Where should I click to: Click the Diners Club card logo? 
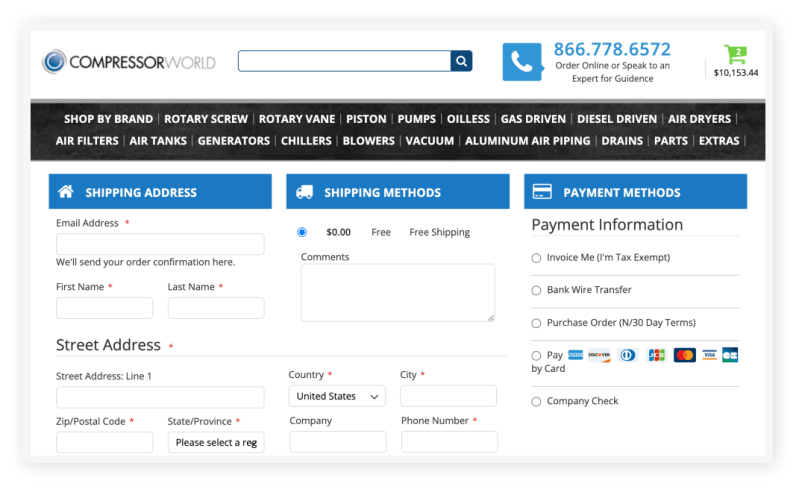tap(628, 355)
